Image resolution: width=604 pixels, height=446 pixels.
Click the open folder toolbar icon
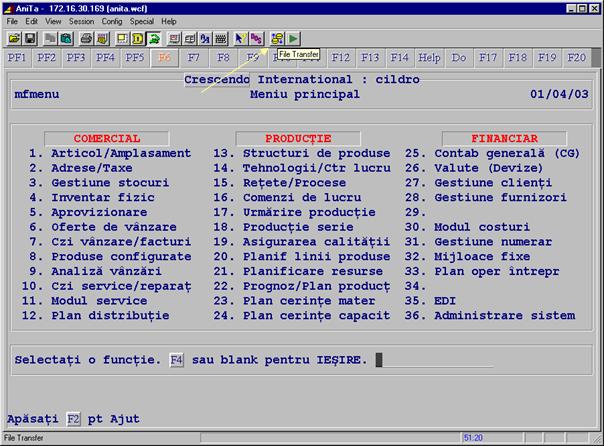point(14,38)
